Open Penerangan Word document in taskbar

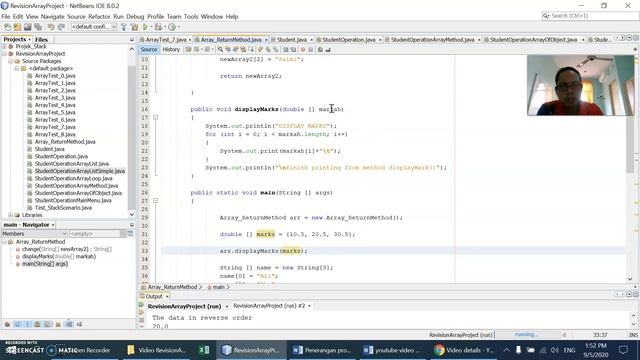(322, 350)
